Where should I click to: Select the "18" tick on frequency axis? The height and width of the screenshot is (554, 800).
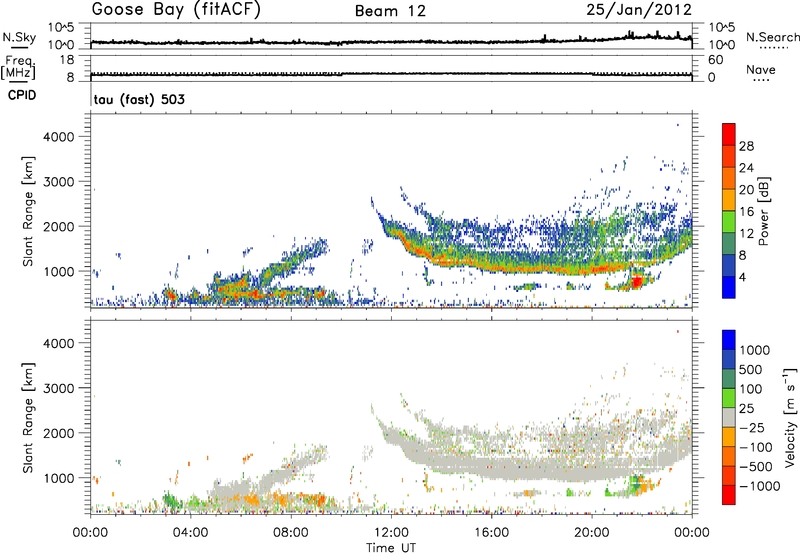[x=67, y=60]
